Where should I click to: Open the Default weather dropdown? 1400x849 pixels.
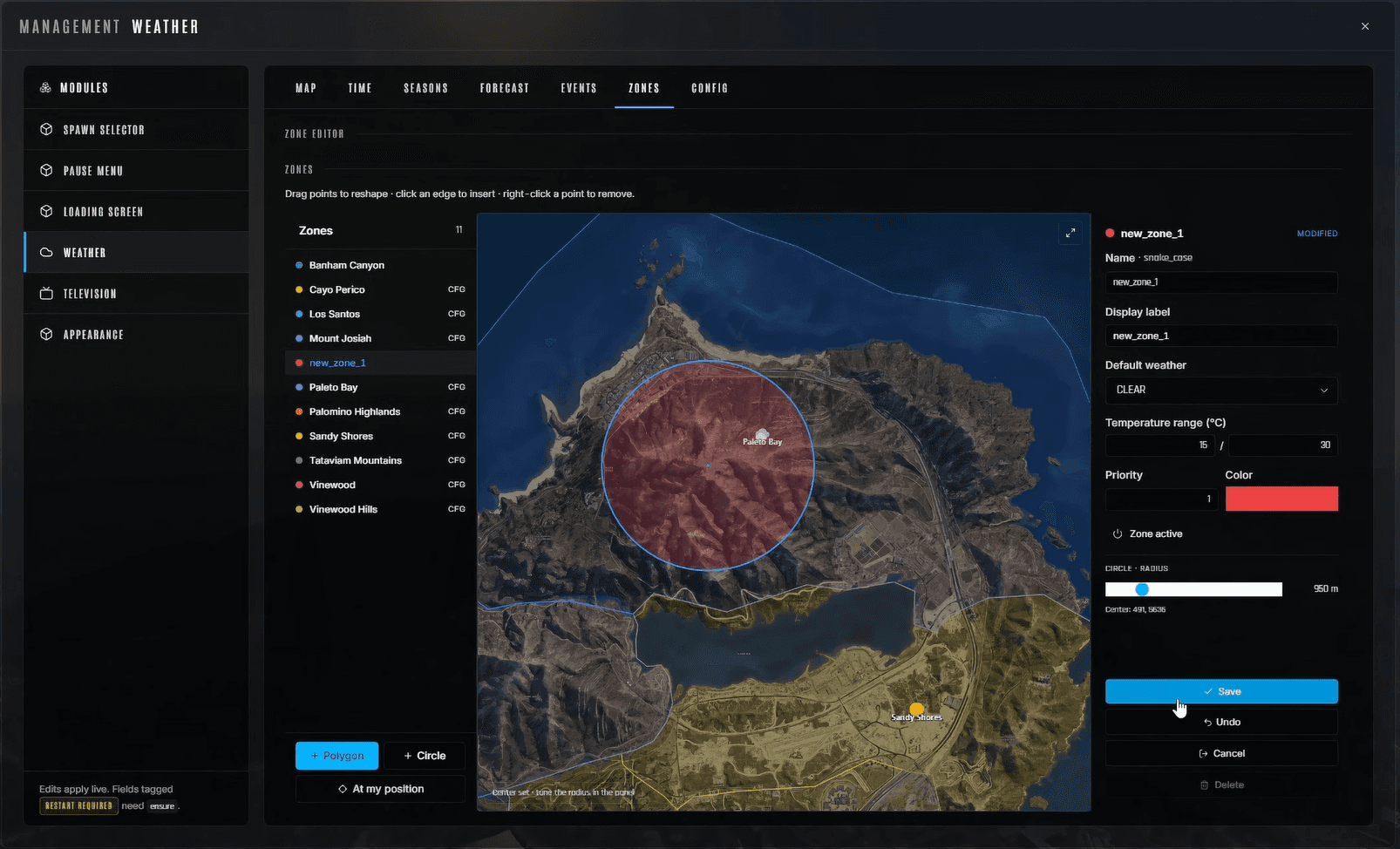[1221, 390]
